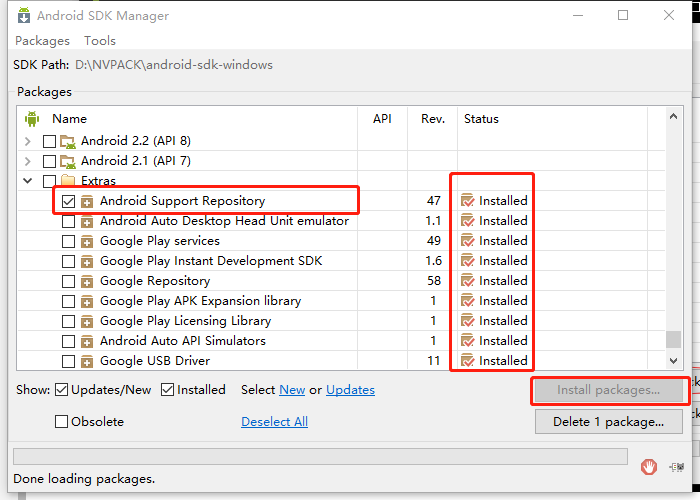Uncheck the Android Support Repository checkbox
The width and height of the screenshot is (700, 500).
(x=68, y=201)
